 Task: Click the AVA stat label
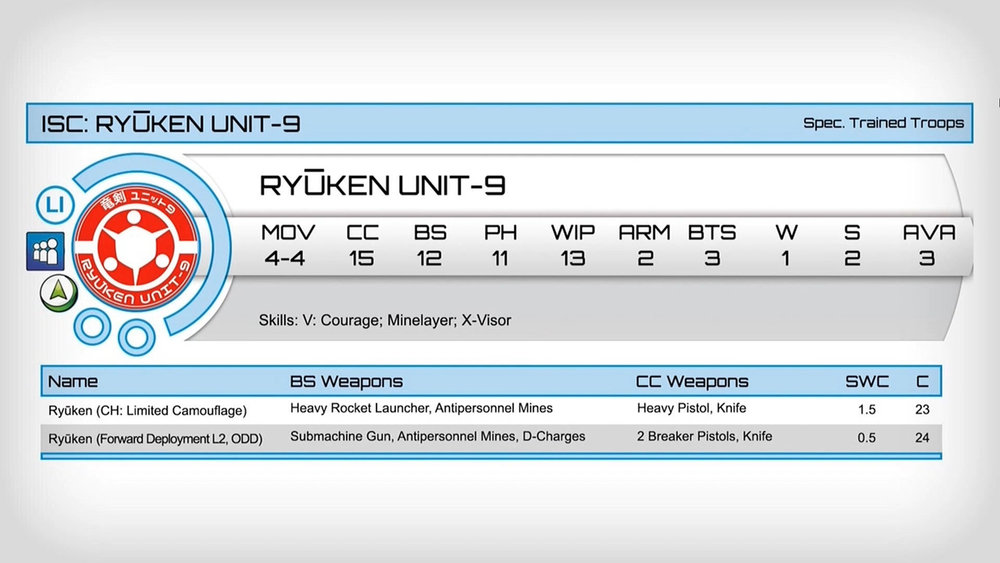[929, 233]
